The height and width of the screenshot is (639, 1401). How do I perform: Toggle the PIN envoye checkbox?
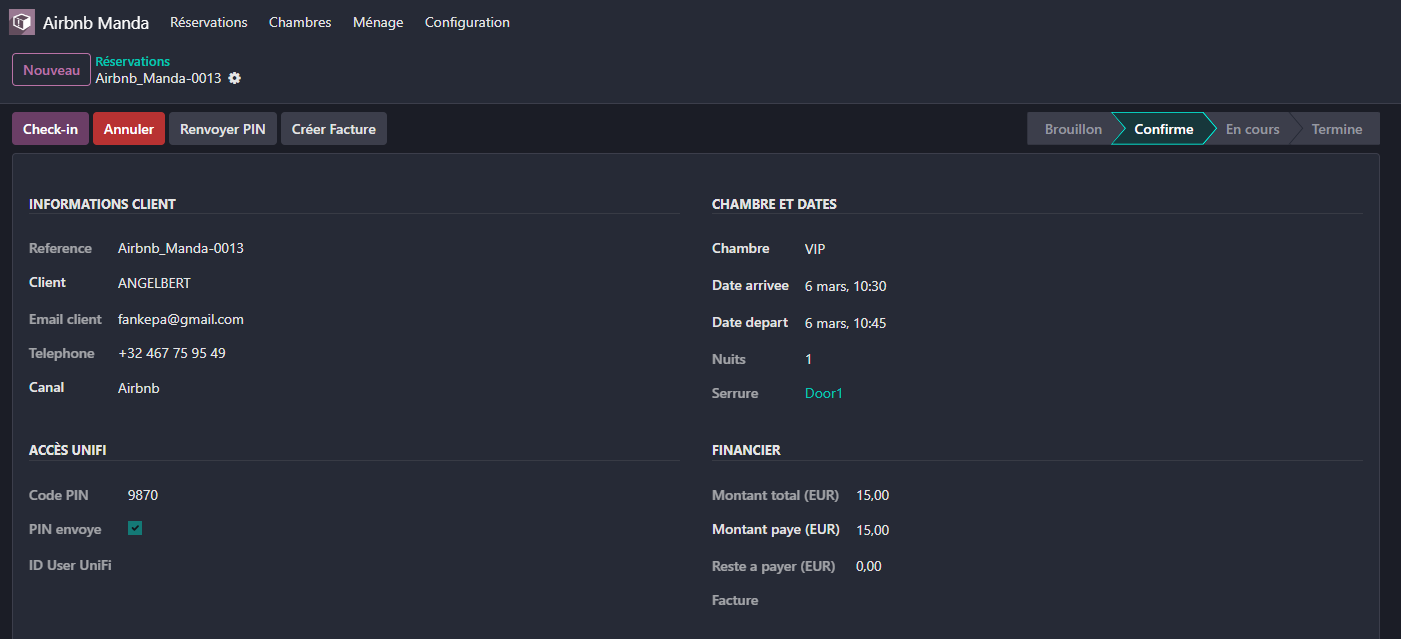point(135,528)
